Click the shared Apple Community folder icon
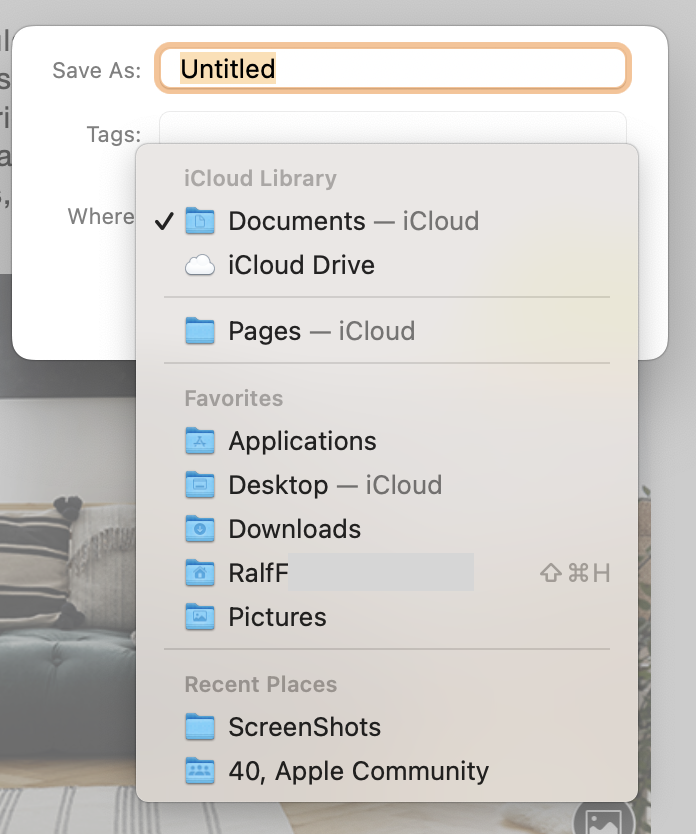The width and height of the screenshot is (696, 834). (x=200, y=771)
